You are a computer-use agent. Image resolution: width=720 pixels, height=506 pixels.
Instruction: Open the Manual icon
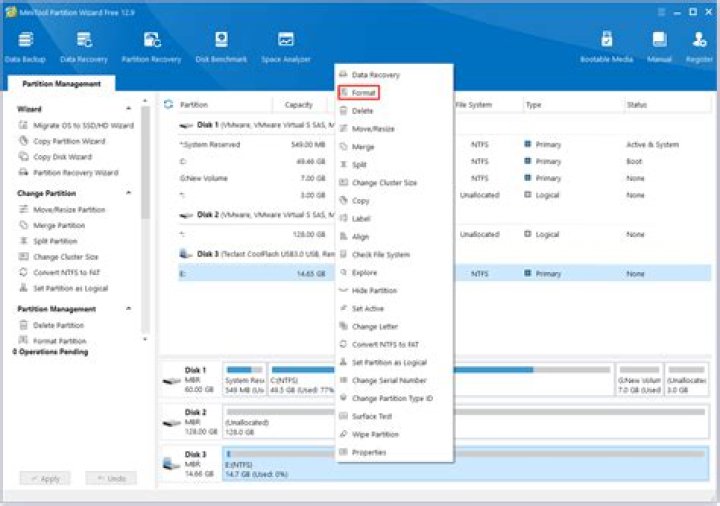[x=659, y=46]
